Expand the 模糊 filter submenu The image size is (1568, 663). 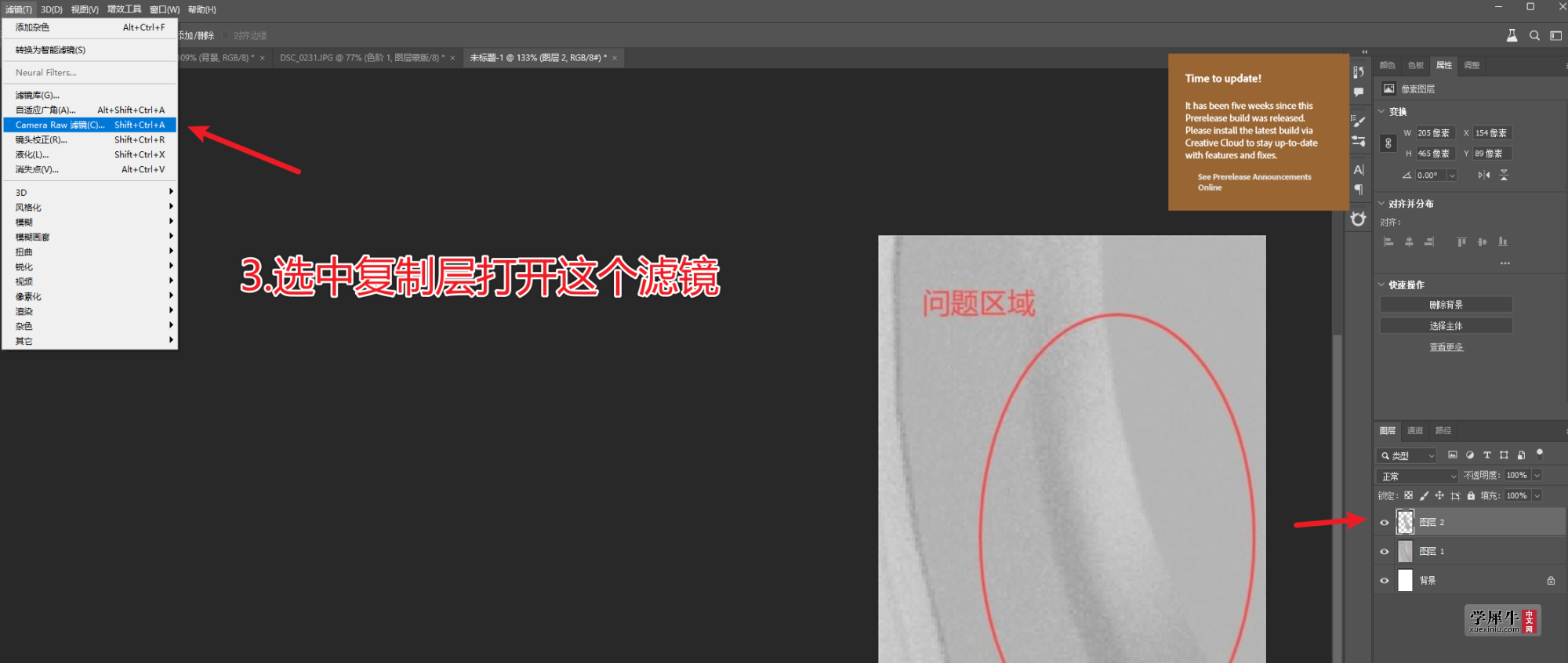90,222
